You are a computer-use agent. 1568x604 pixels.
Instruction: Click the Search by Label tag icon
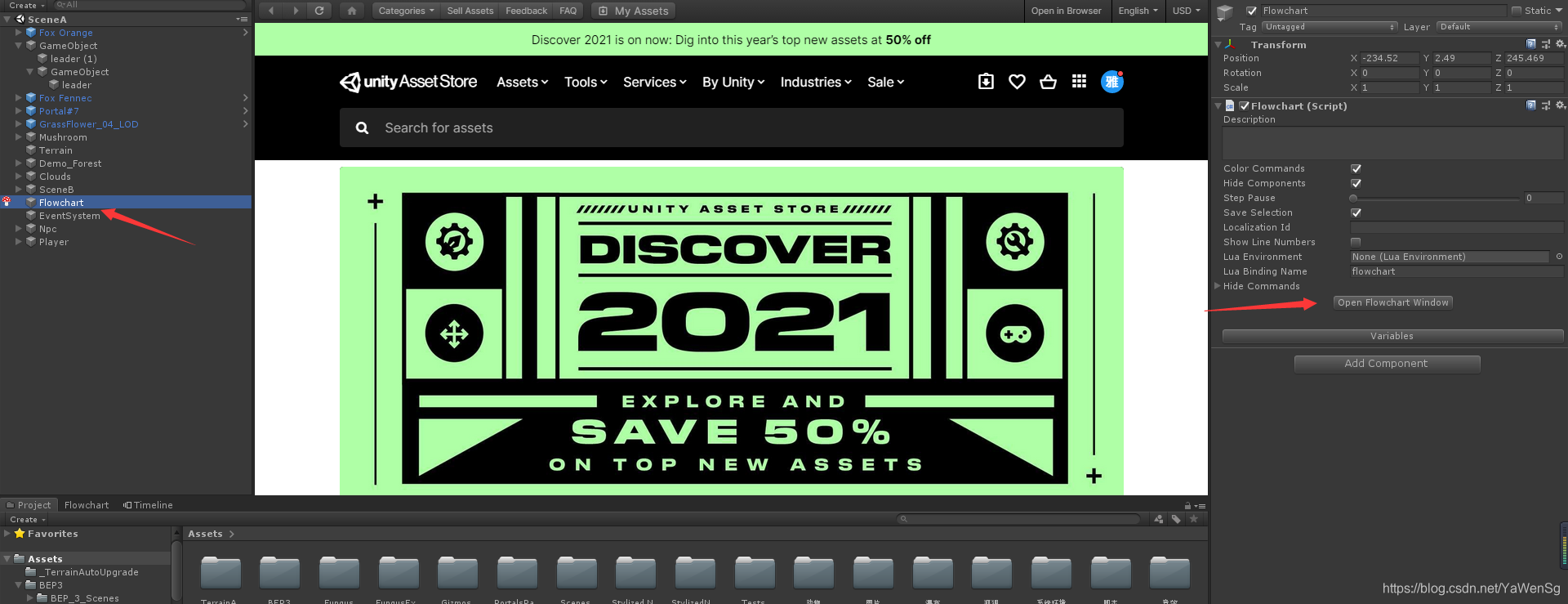pyautogui.click(x=1176, y=519)
